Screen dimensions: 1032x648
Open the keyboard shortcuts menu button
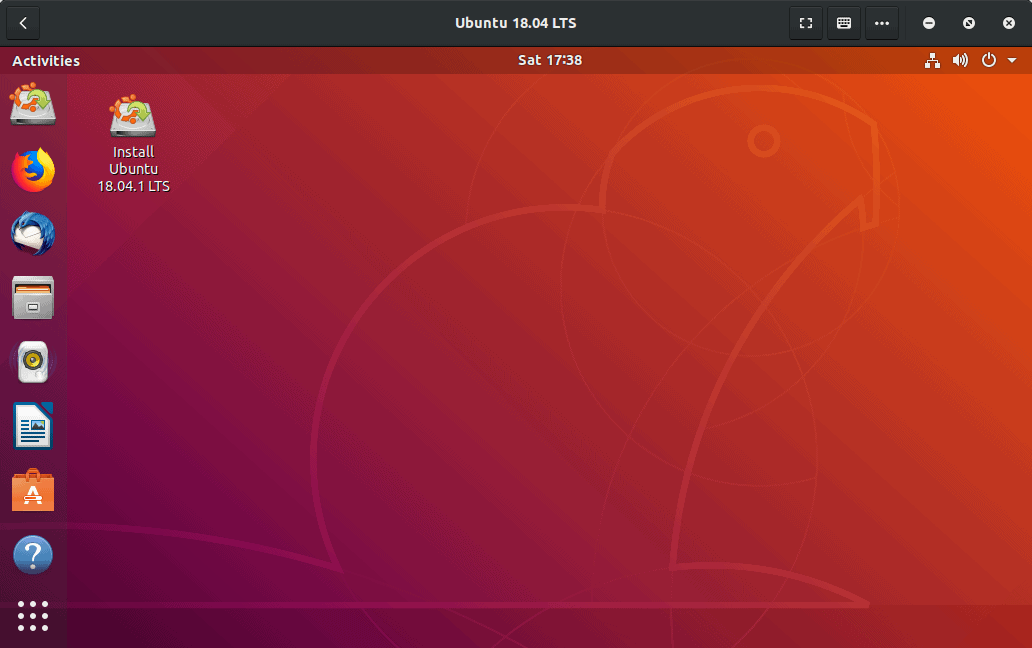844,23
